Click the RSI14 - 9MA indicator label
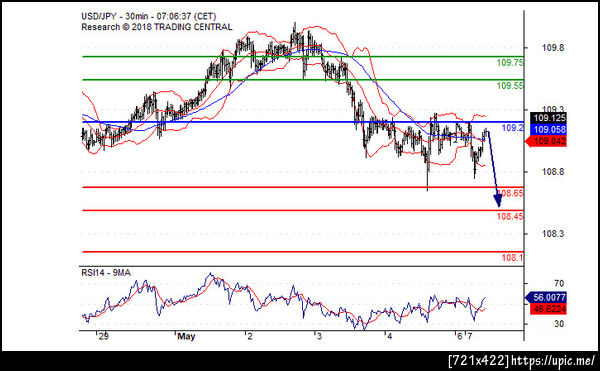This screenshot has width=600, height=371. pos(106,273)
